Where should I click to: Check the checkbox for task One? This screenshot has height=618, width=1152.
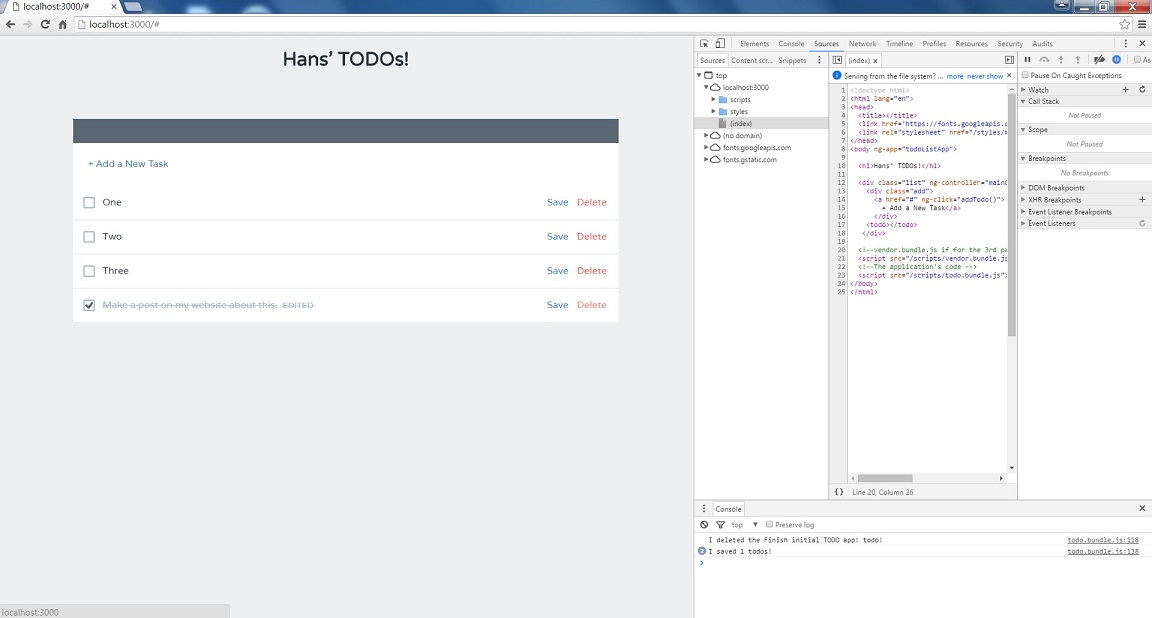[x=89, y=202]
